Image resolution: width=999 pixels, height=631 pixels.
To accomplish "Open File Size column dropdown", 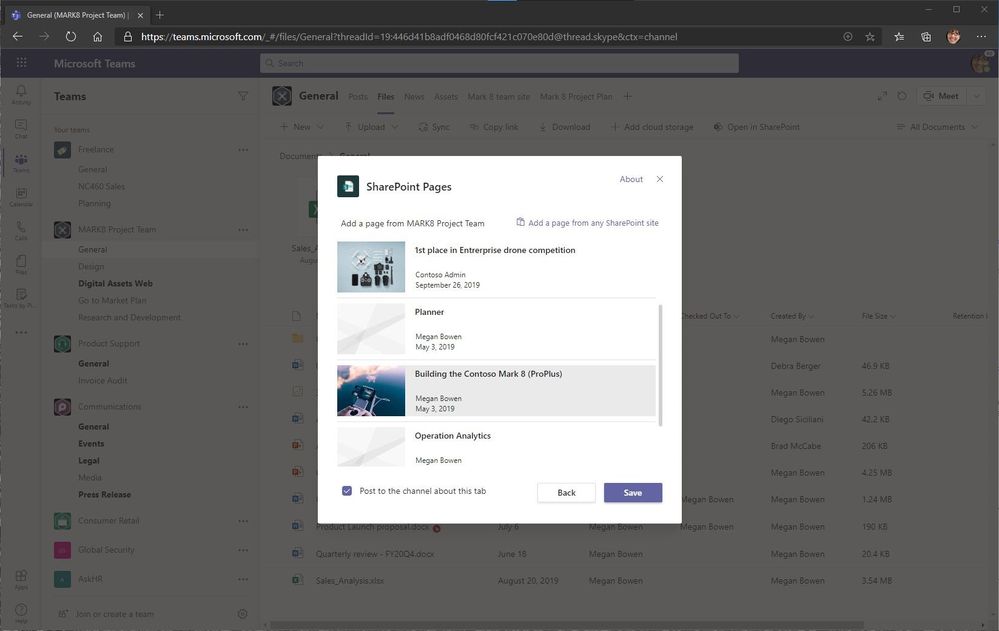I will [x=879, y=316].
